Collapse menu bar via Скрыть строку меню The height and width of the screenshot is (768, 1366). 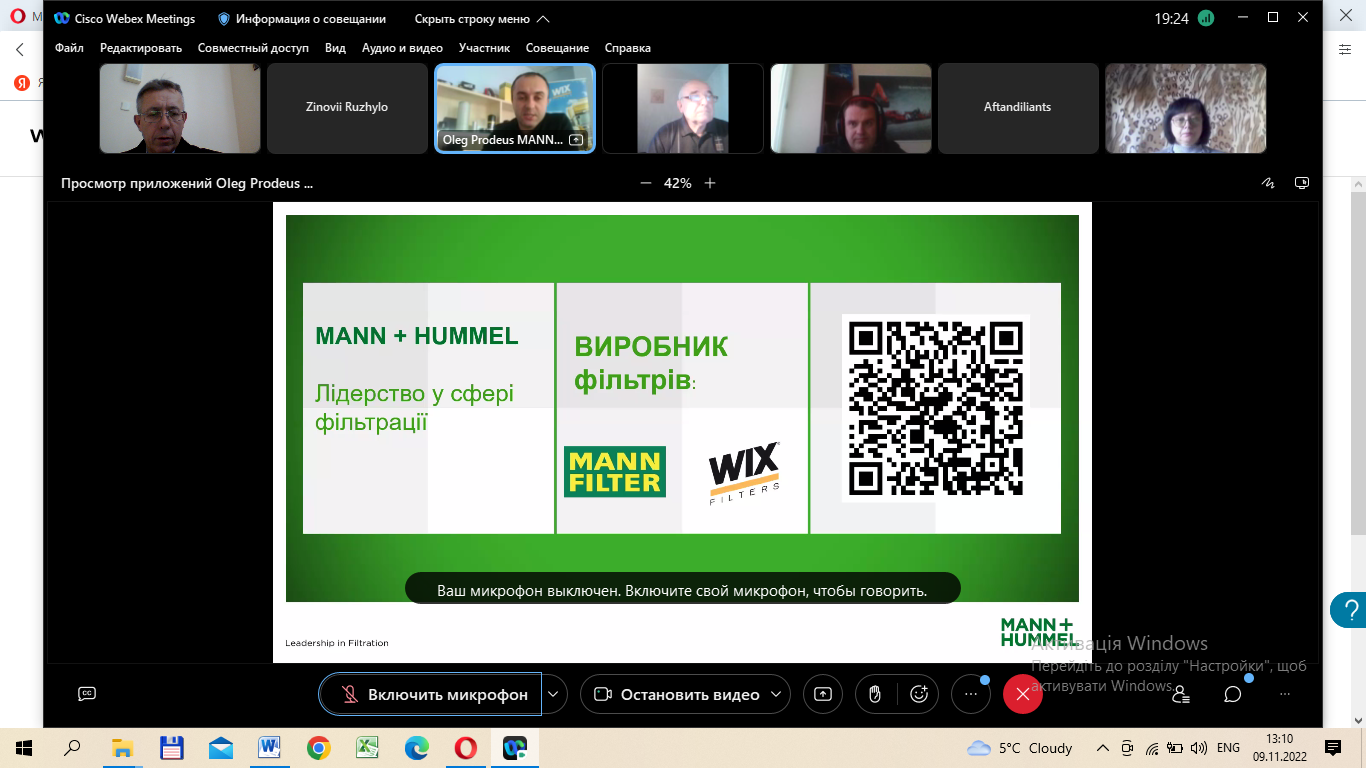click(482, 19)
